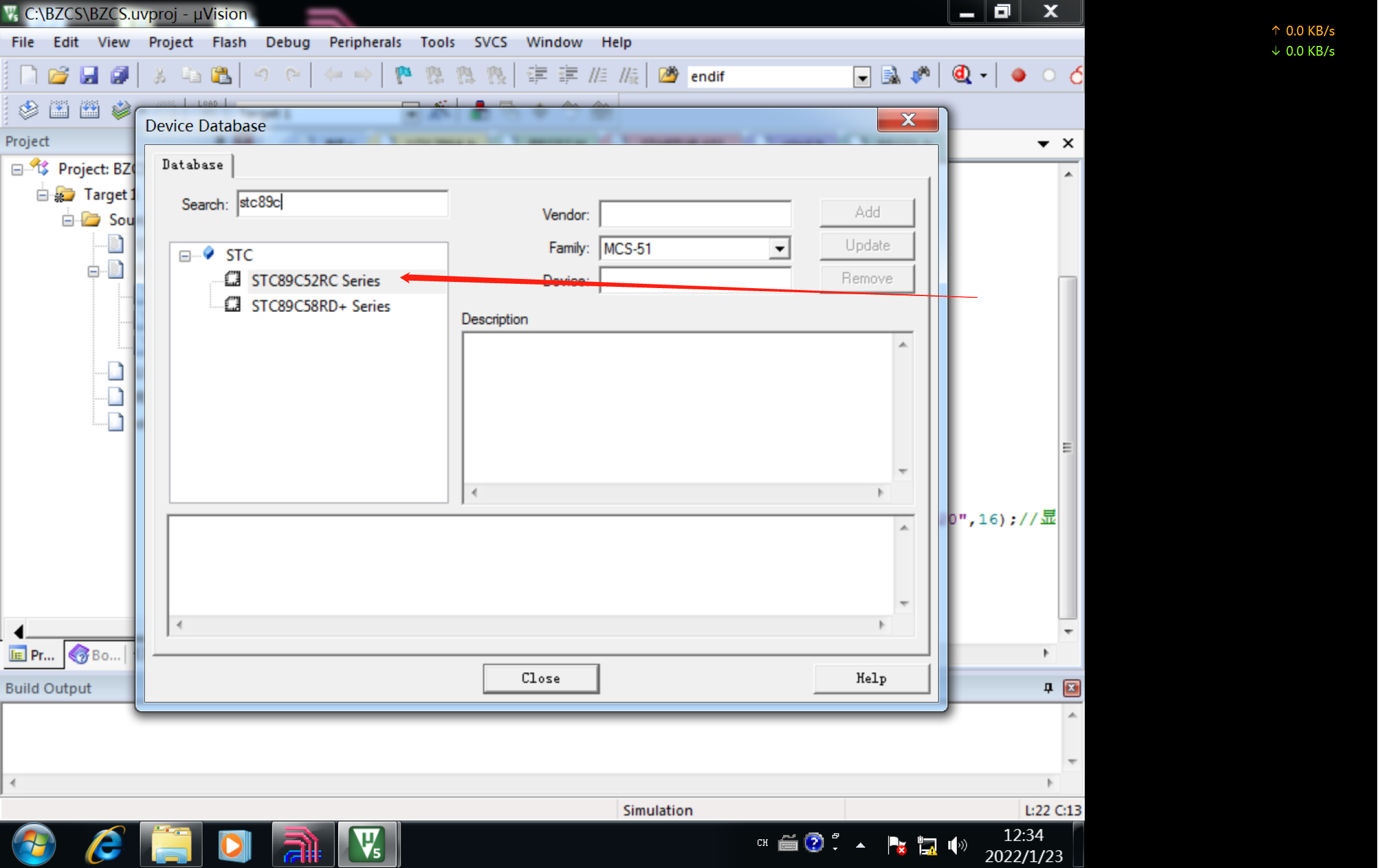Screen dimensions: 1379x868
Task: Click the Rebuild all target files icon
Action: tap(89, 109)
